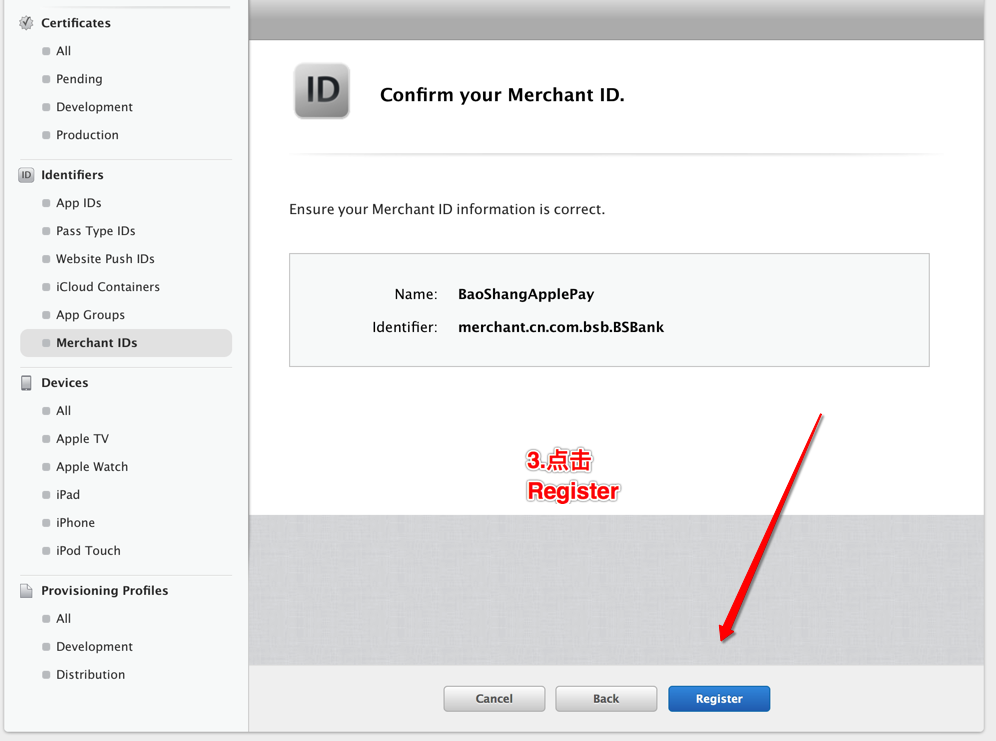The image size is (996, 741).
Task: Click the Back button
Action: (606, 698)
